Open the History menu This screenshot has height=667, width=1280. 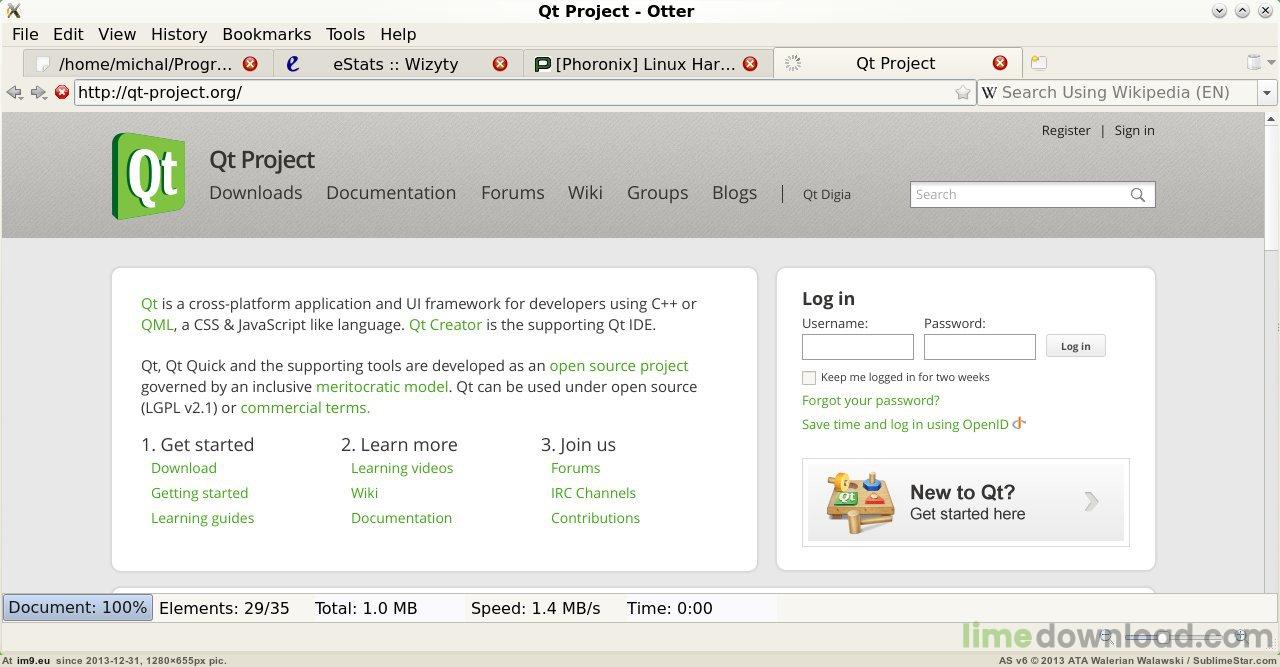click(x=179, y=34)
